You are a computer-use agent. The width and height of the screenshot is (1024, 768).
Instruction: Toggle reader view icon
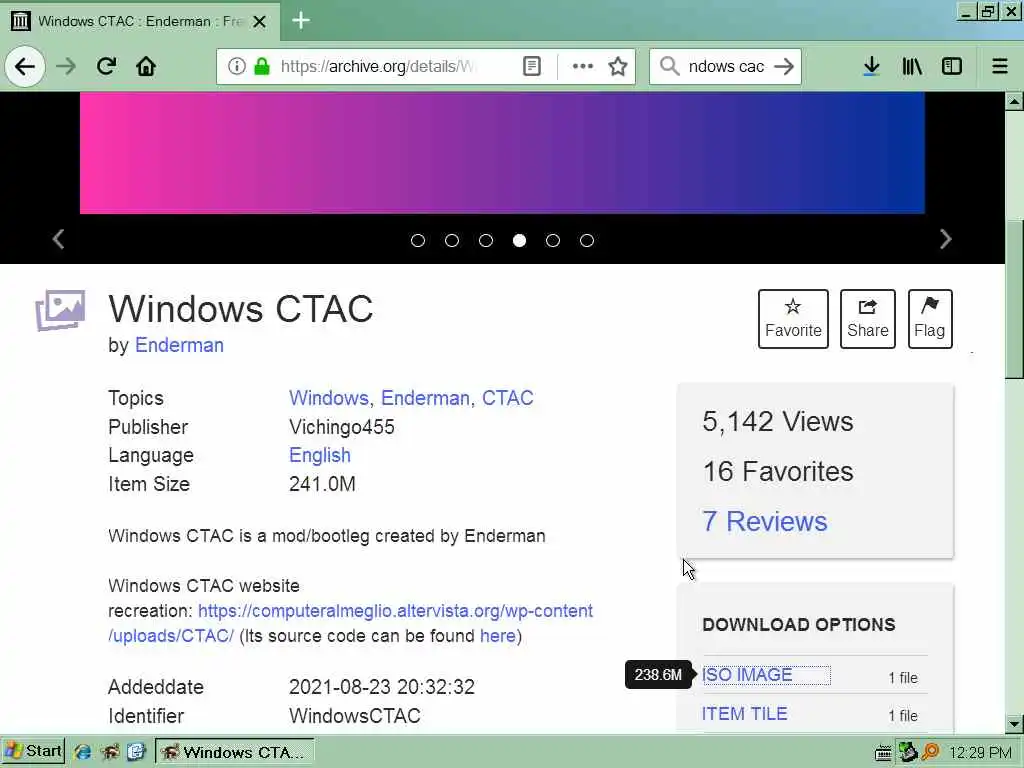[532, 66]
